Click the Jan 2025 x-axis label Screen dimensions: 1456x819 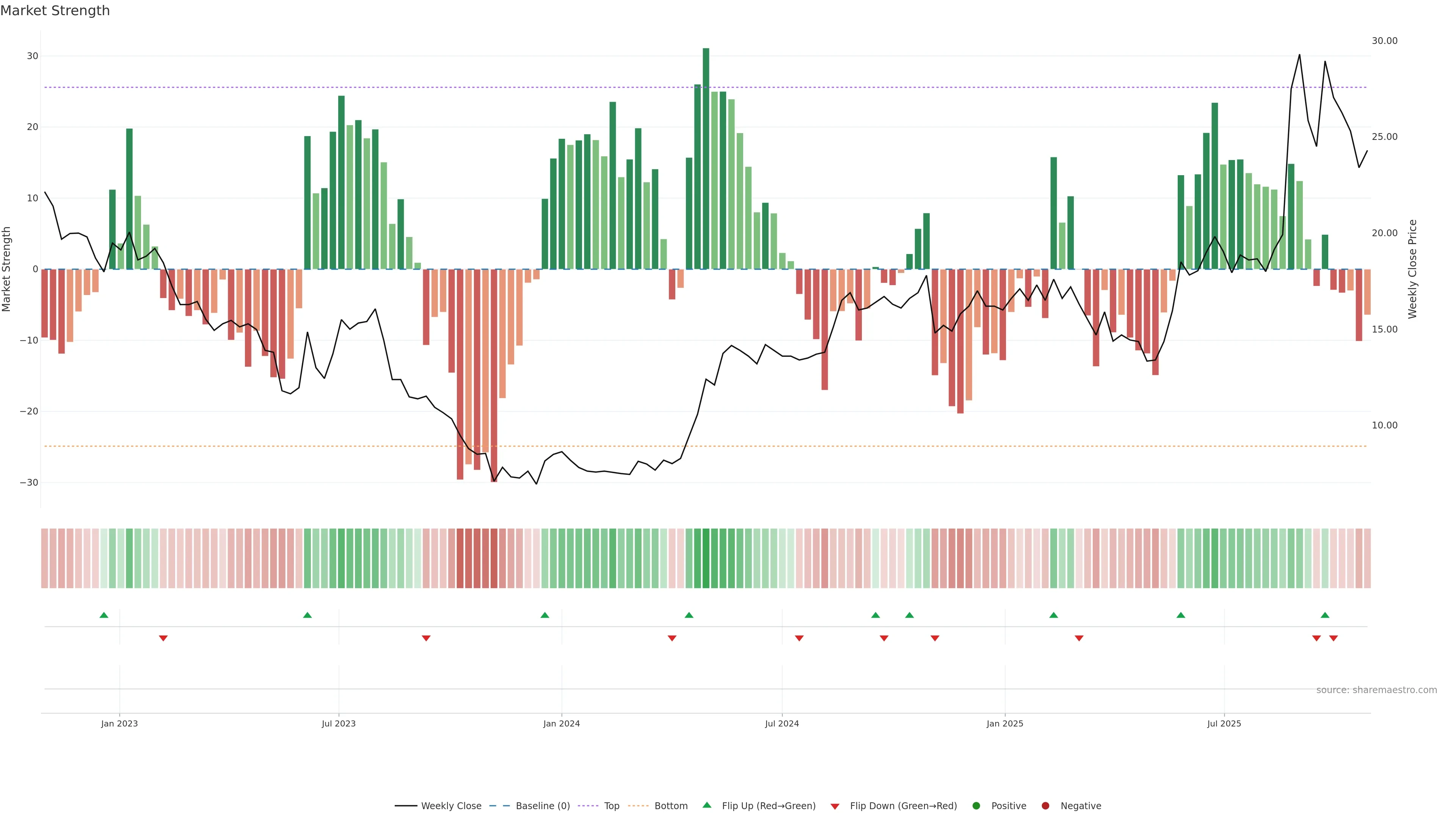[1004, 723]
